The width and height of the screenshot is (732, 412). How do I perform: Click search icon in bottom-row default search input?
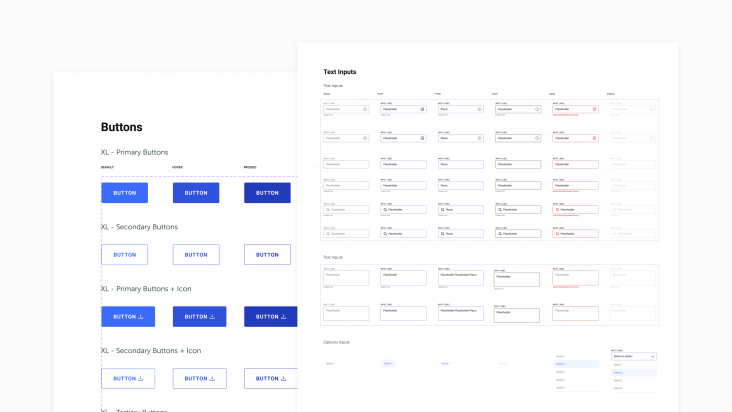[x=328, y=233]
